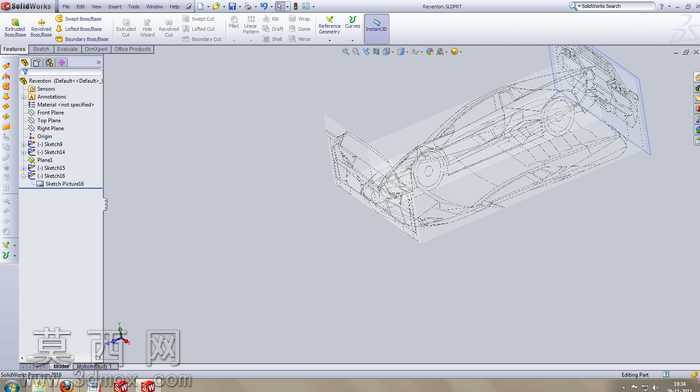The width and height of the screenshot is (700, 392).
Task: Click the New document icon
Action: (x=201, y=6)
